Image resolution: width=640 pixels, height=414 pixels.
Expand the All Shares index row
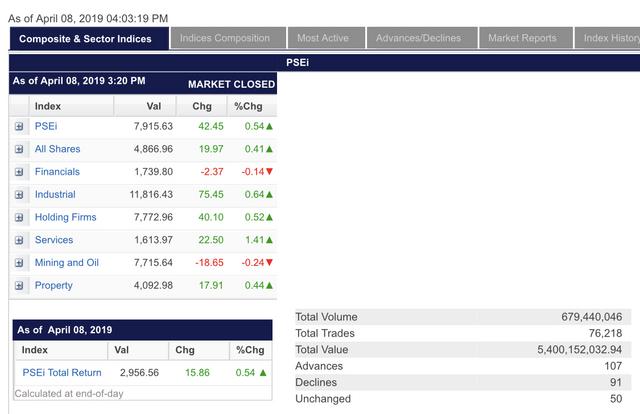(19, 149)
